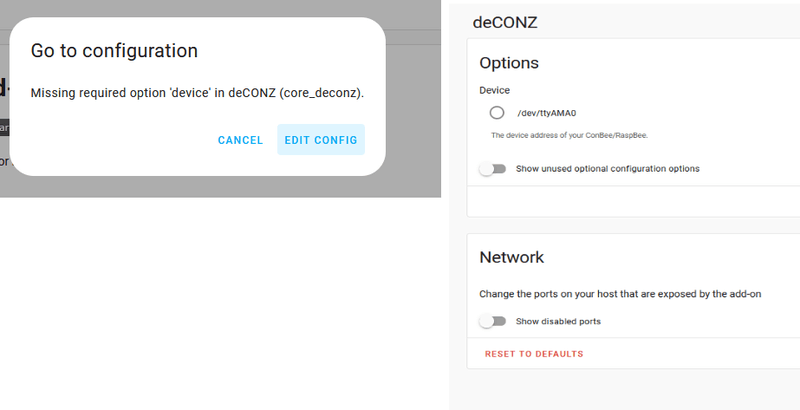The image size is (800, 410).
Task: Click the ConBee/RaspBee device address description
Action: pos(576,135)
